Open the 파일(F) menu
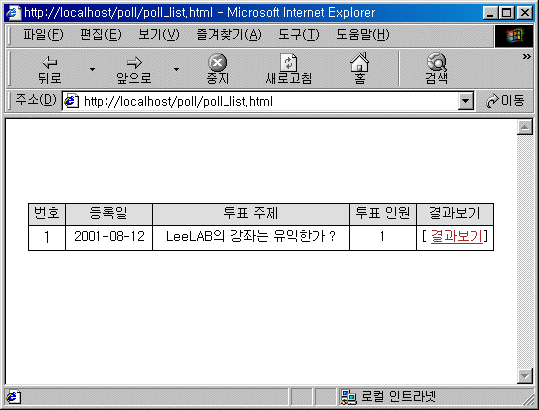 43,35
